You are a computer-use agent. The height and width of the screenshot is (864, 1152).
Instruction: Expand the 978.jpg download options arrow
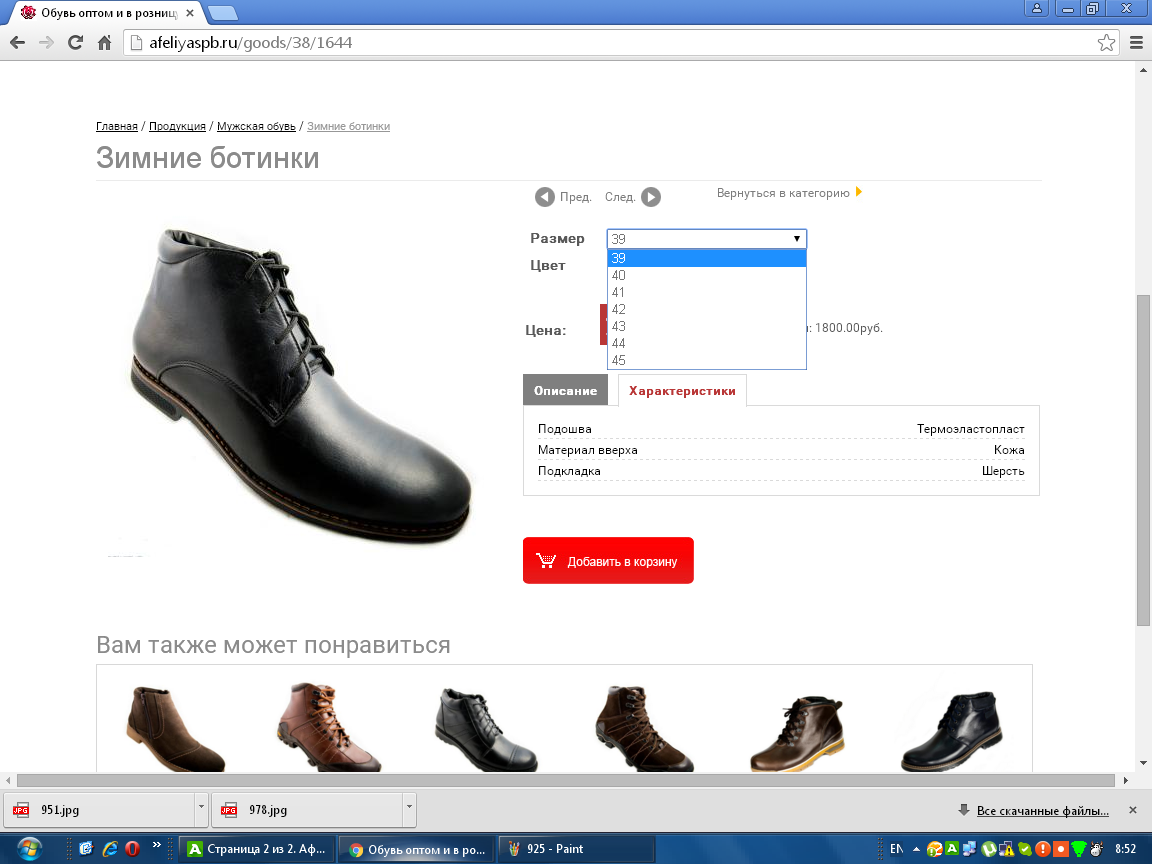(x=409, y=810)
